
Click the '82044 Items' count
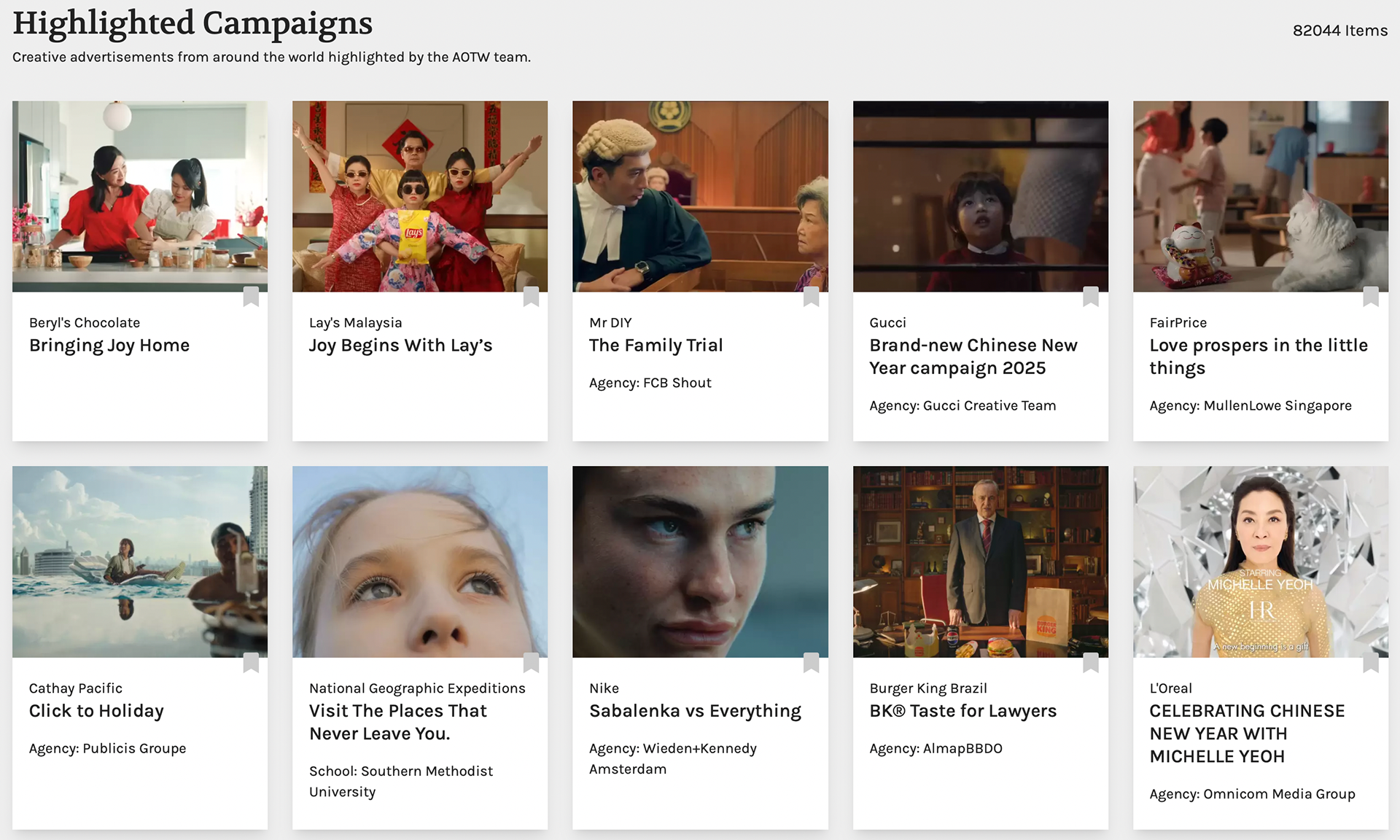coord(1340,31)
